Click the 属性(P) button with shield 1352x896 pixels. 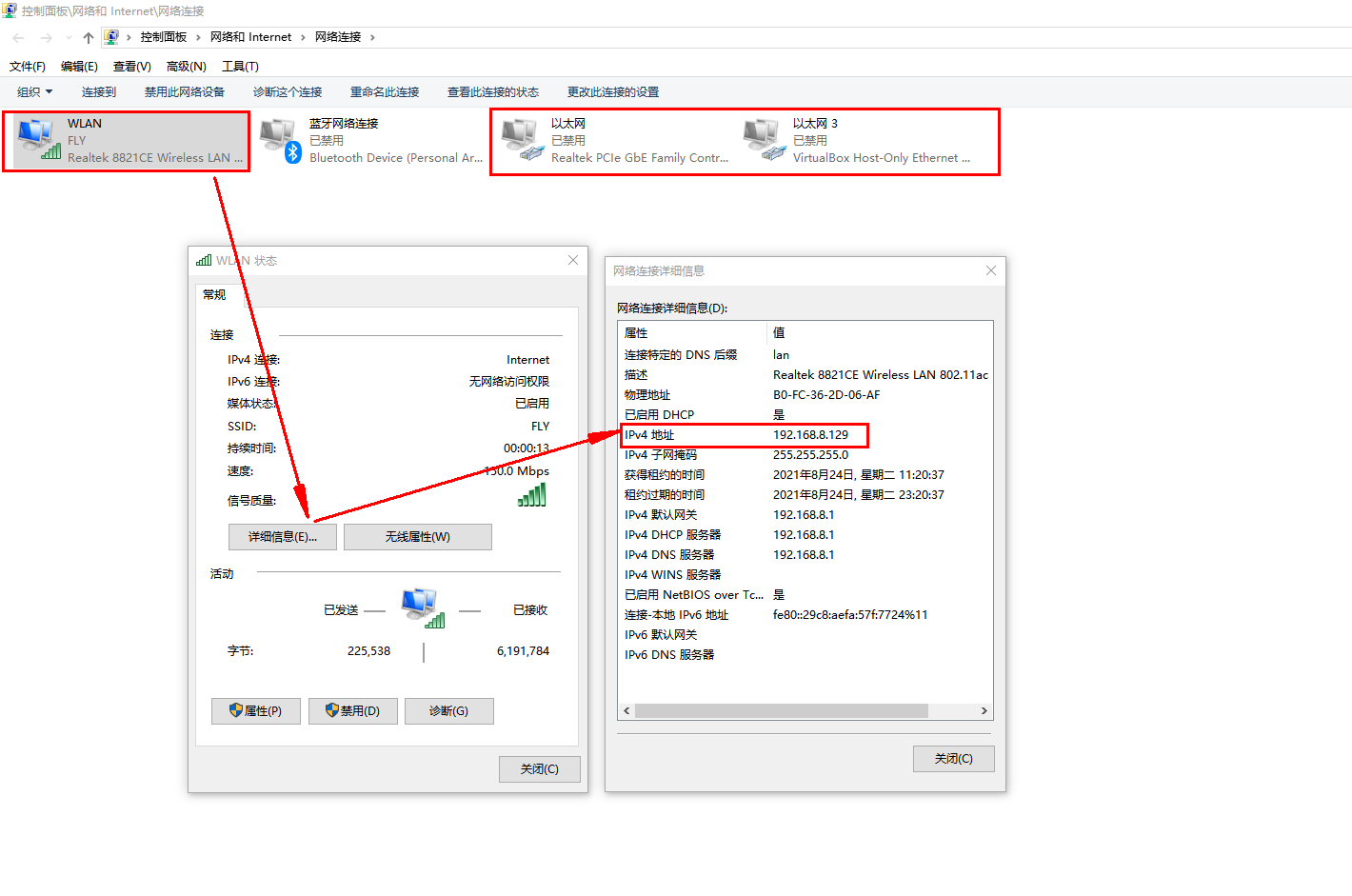click(255, 711)
